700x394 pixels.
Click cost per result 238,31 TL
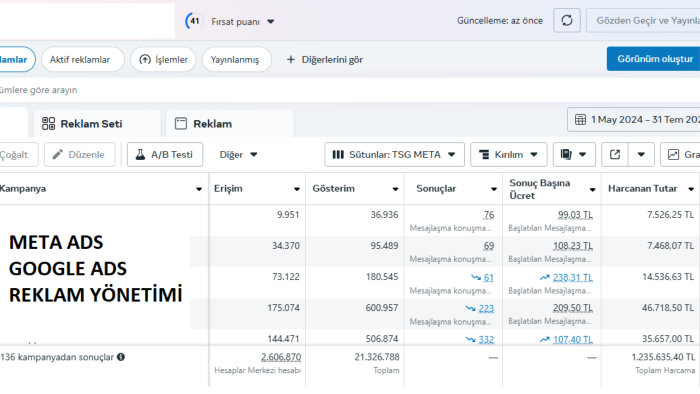coord(573,278)
